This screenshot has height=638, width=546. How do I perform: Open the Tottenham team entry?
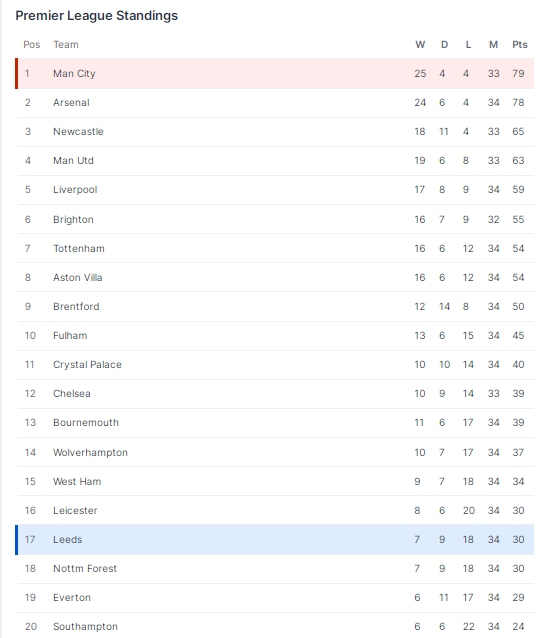point(79,248)
